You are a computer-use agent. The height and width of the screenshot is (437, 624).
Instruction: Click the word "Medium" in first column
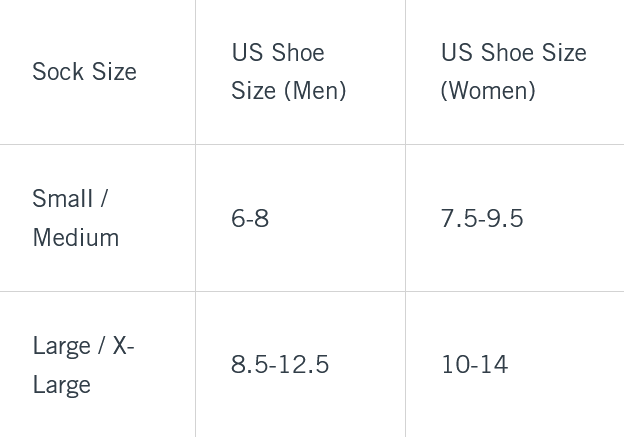click(x=75, y=238)
